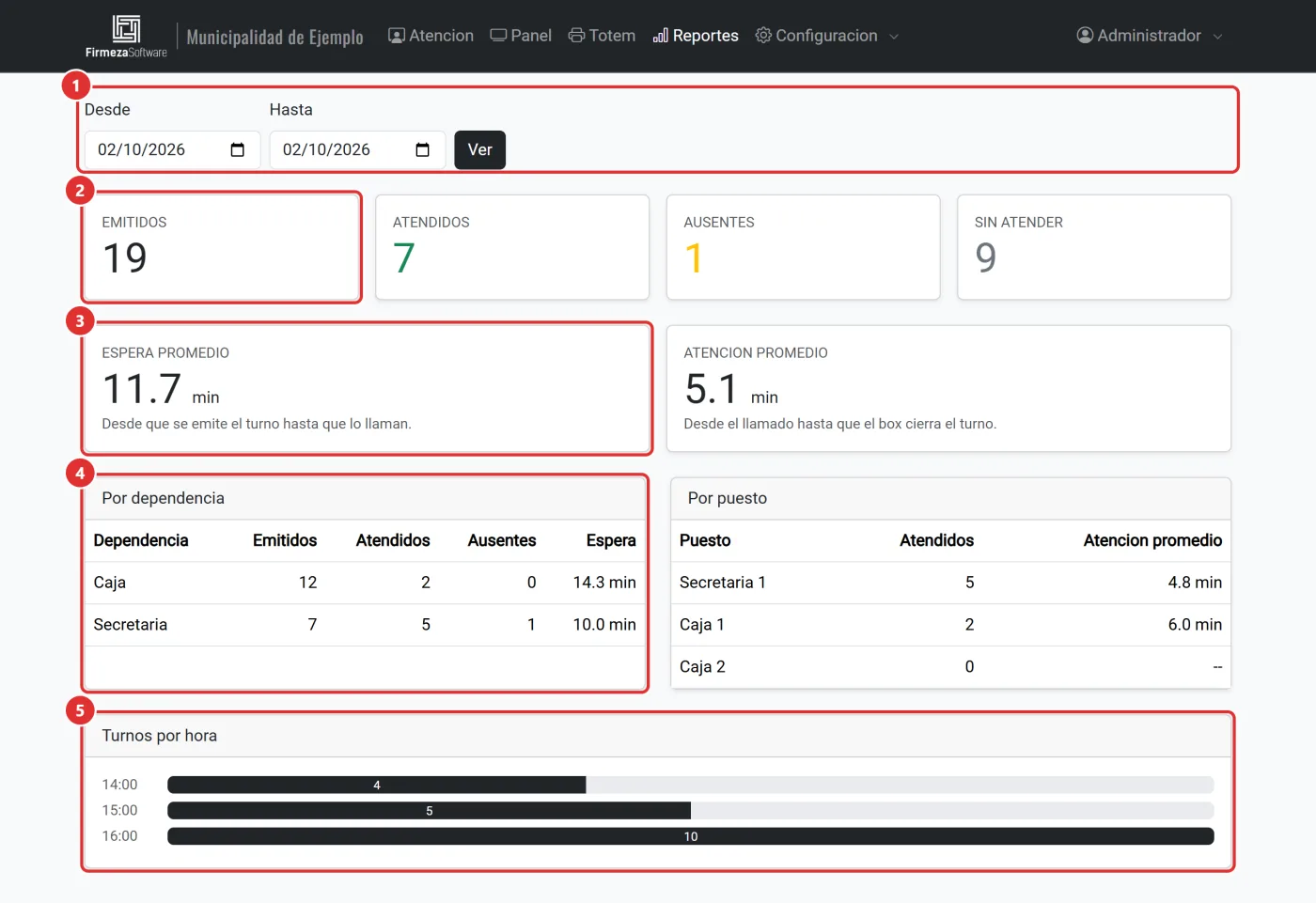Click the Caja row in dependencia table
The image size is (1316, 903).
(365, 583)
